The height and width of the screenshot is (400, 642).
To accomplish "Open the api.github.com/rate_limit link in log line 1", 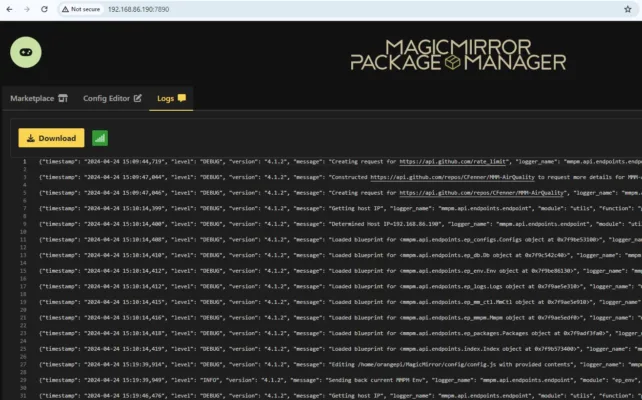I will click(454, 162).
